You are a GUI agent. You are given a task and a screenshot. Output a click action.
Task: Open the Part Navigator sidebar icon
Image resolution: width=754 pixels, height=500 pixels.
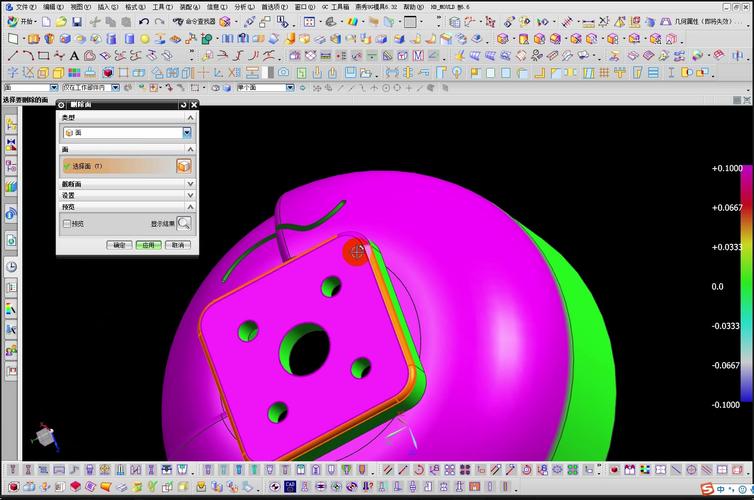[x=11, y=165]
